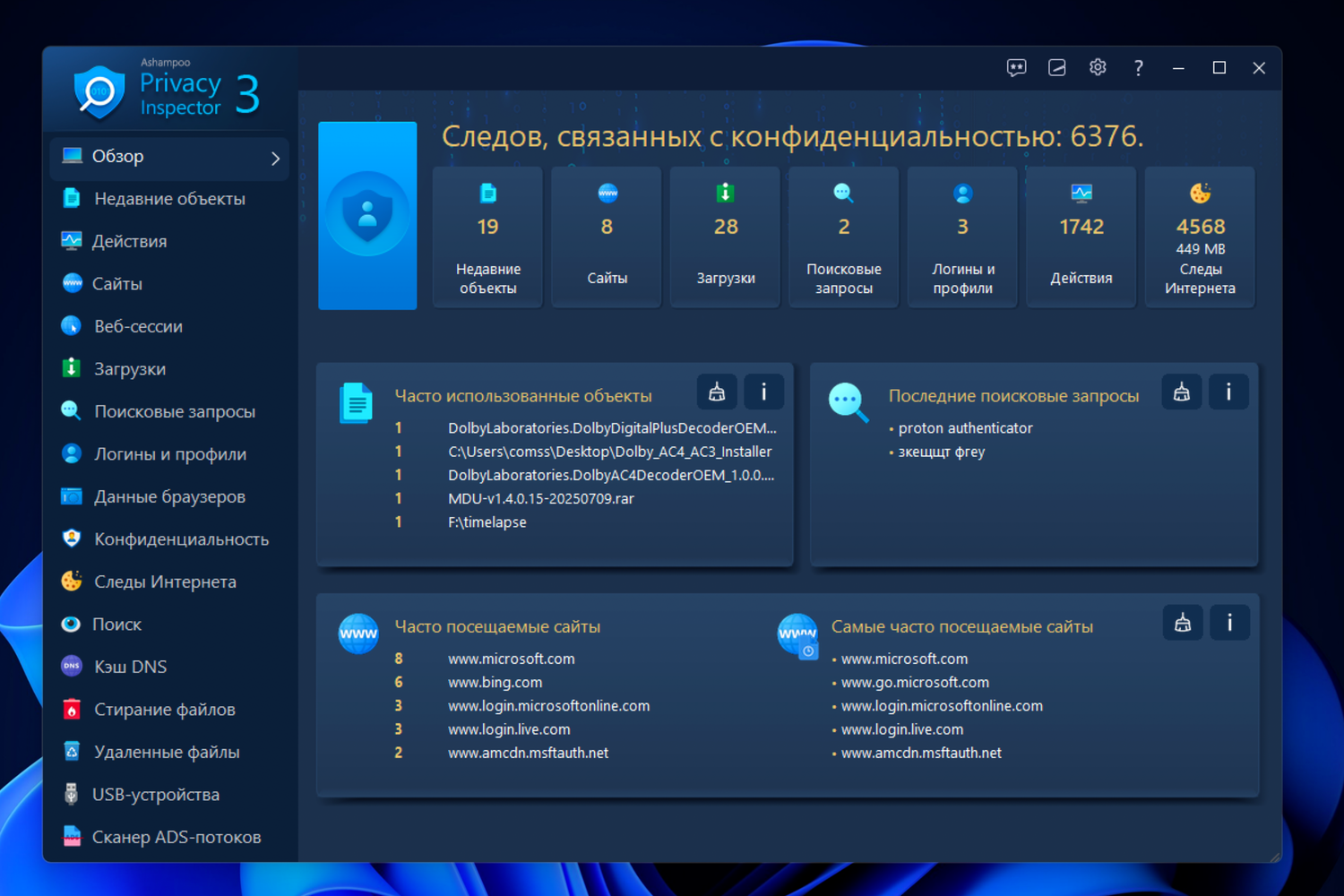The width and height of the screenshot is (1344, 896).
Task: Select the F:\timelapse entry
Action: [487, 522]
